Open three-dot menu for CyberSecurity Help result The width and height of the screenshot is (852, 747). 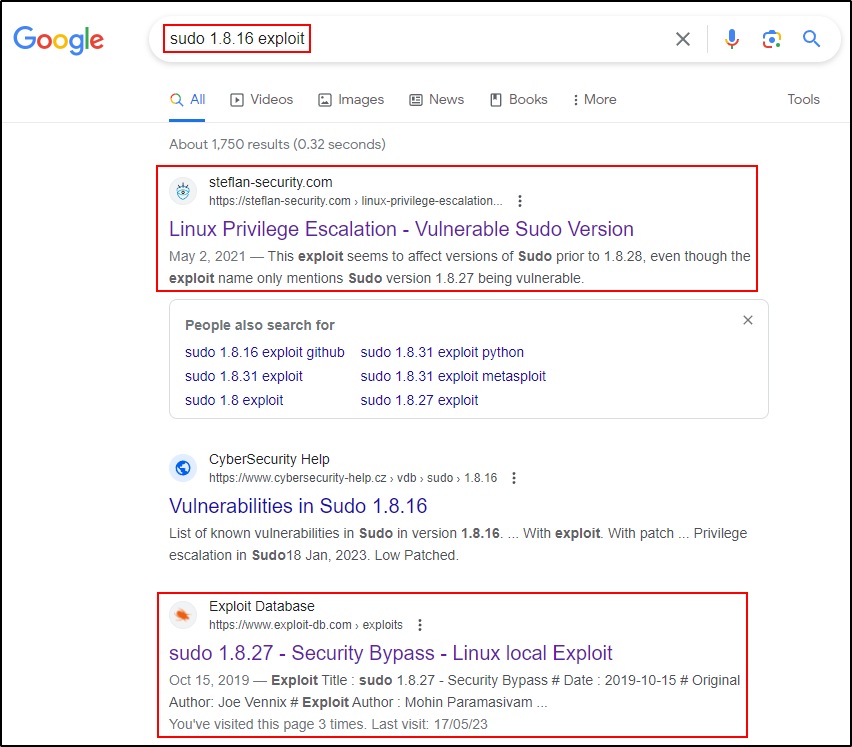[x=514, y=478]
